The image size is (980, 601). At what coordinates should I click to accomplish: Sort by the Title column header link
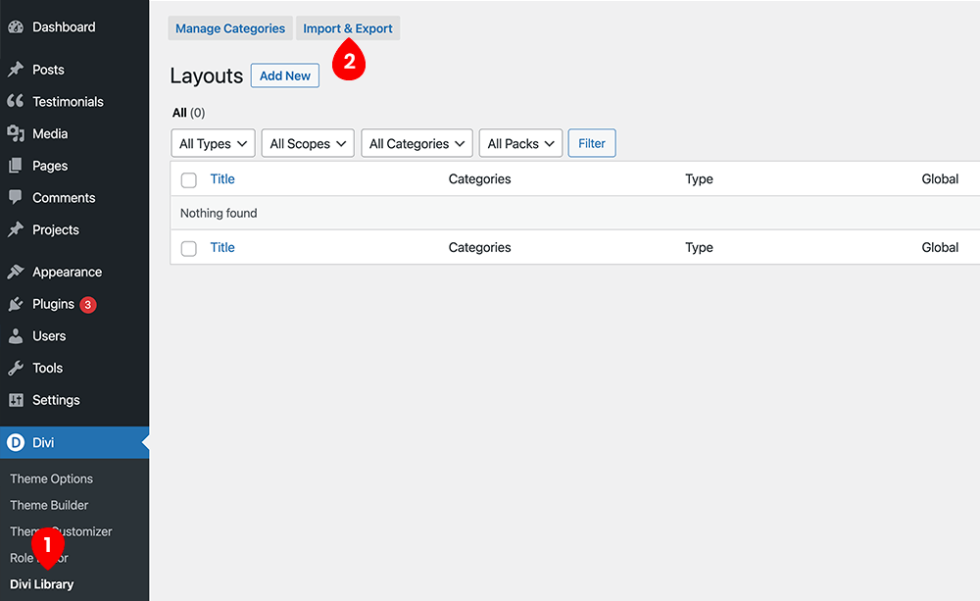click(222, 179)
